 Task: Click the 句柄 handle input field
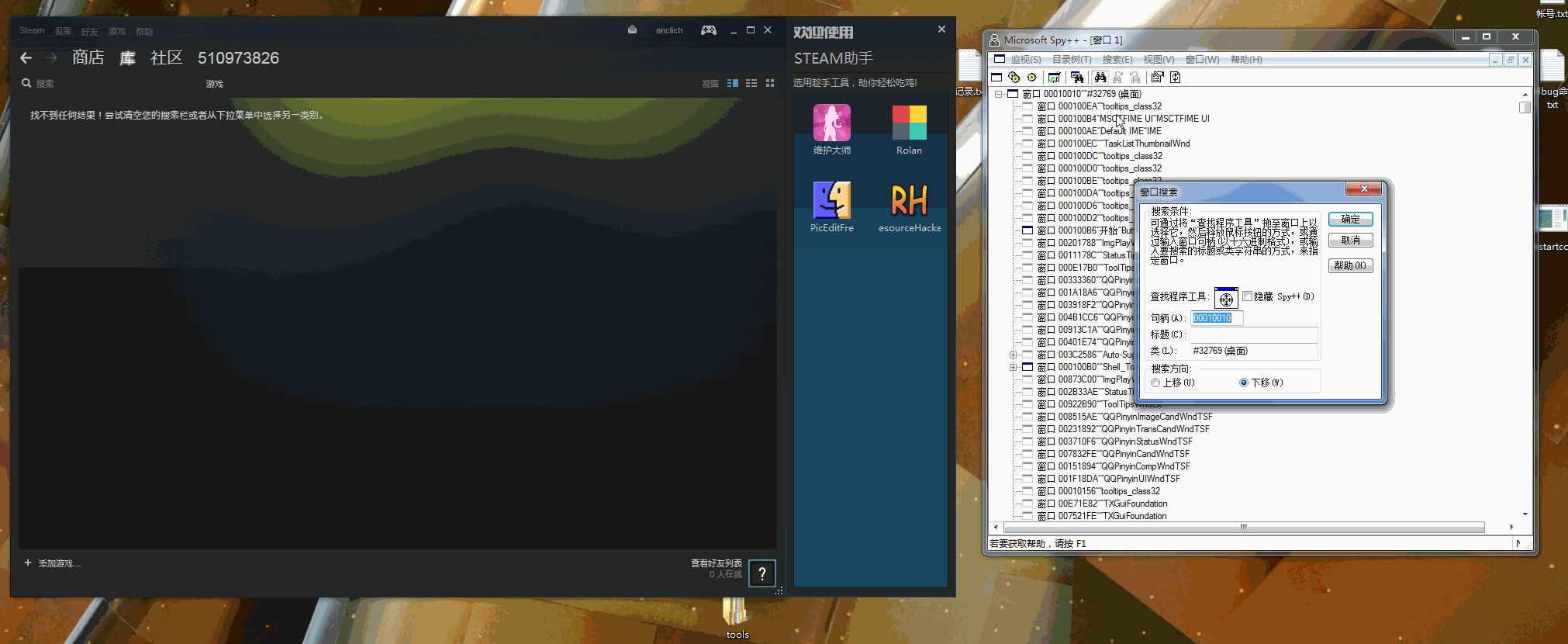1216,318
